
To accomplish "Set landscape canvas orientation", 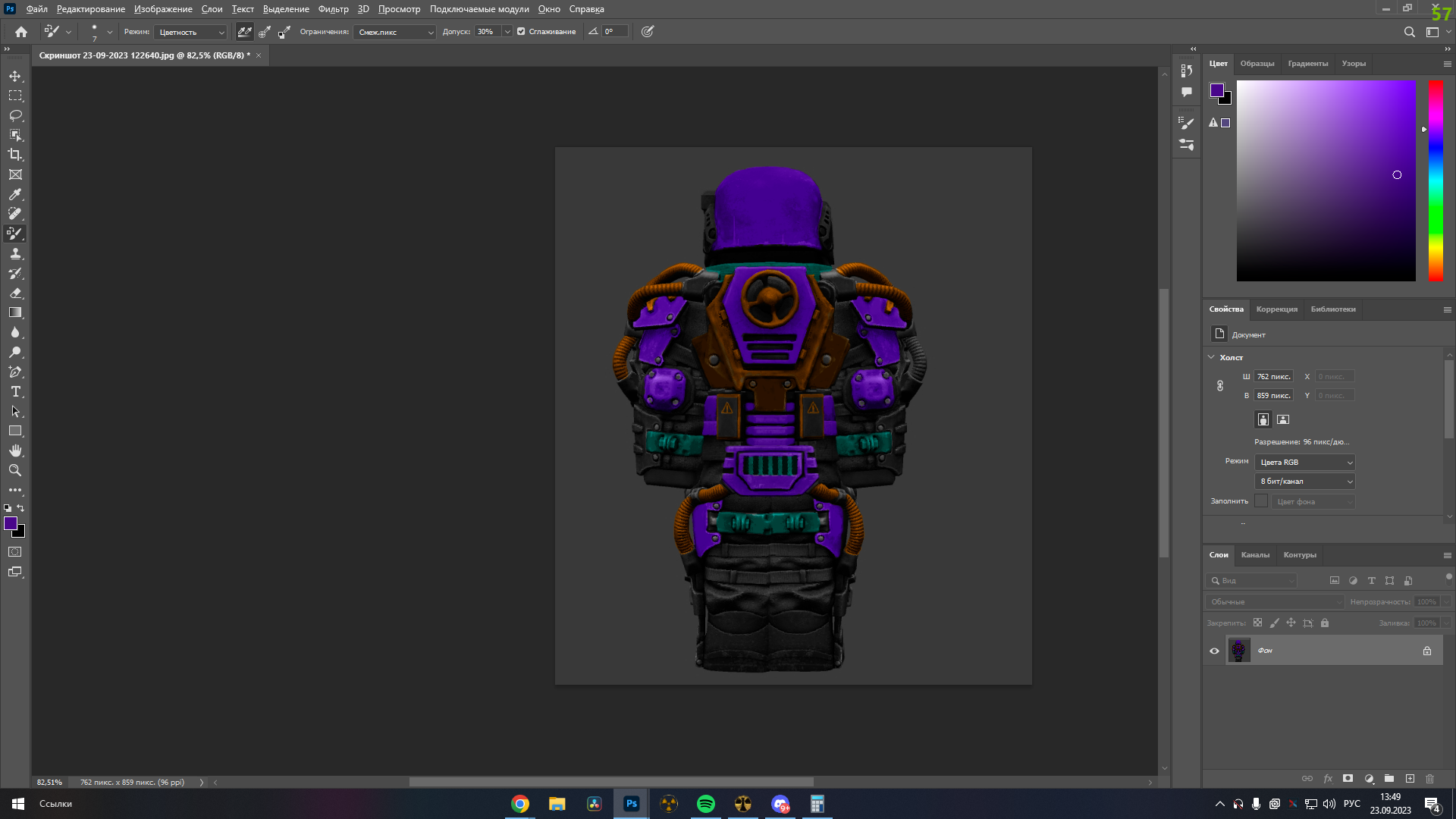I will click(x=1282, y=419).
